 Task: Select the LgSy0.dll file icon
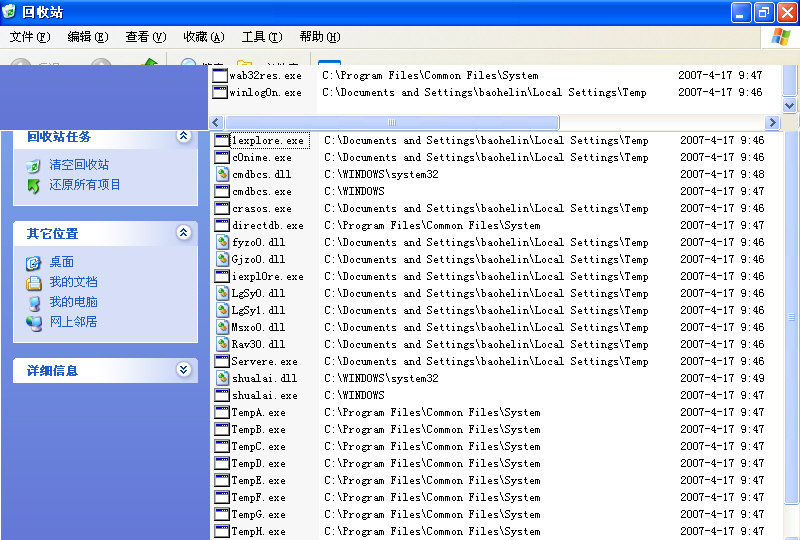tap(222, 293)
